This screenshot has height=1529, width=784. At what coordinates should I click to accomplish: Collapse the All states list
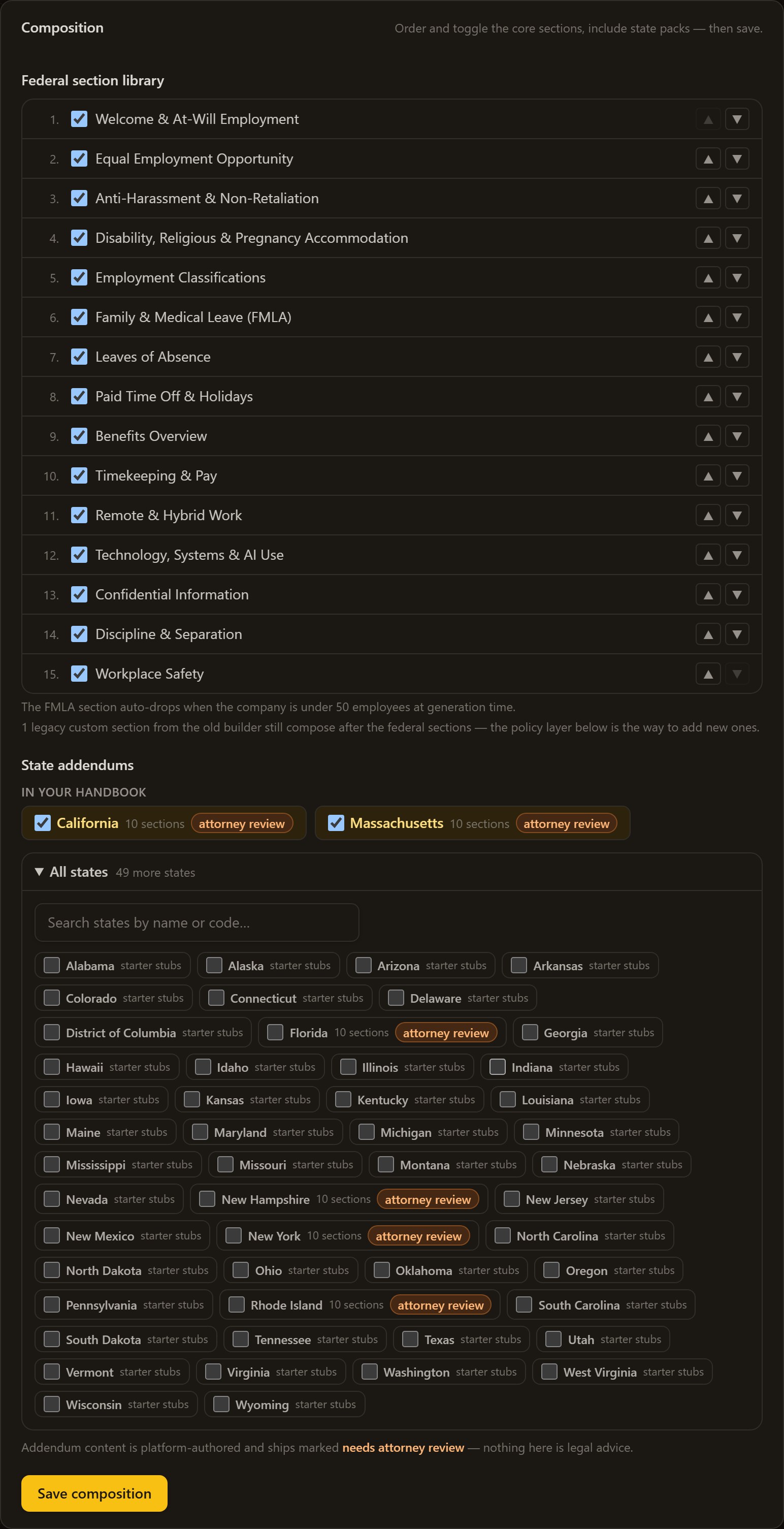(x=71, y=872)
